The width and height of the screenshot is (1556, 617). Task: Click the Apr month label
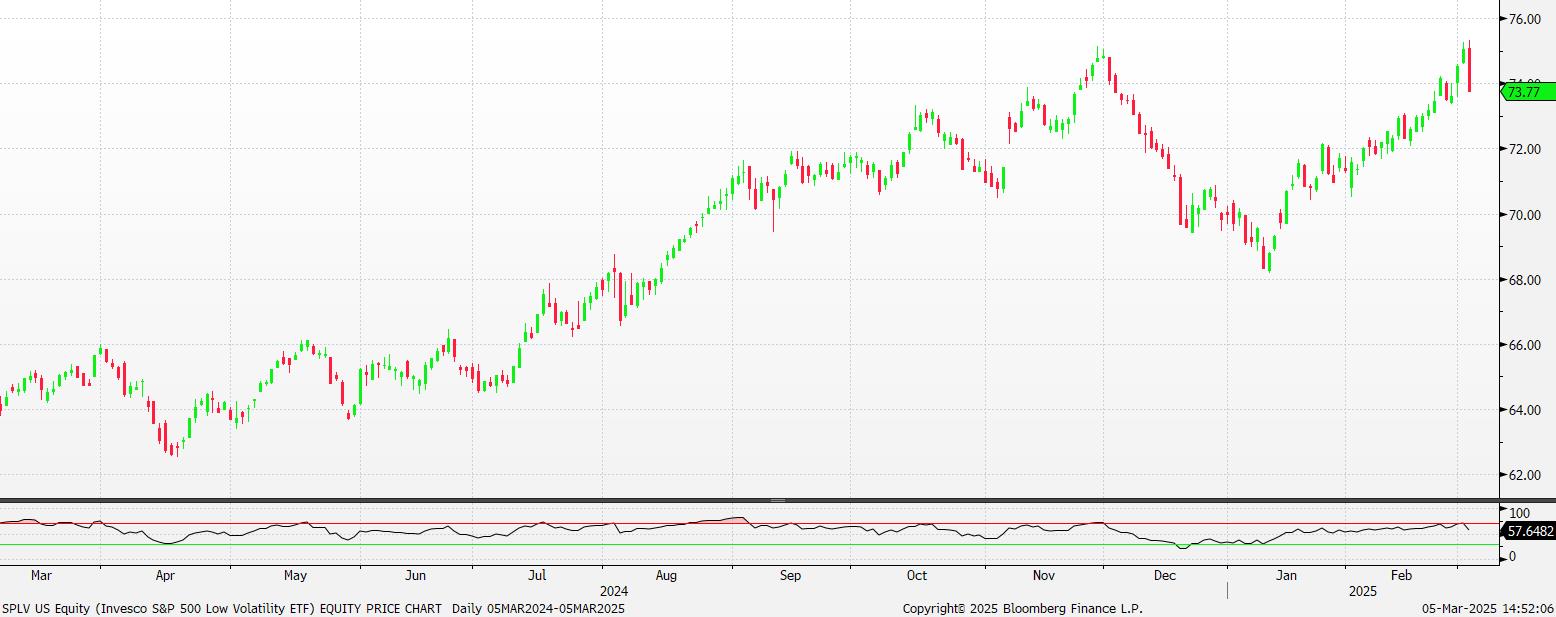point(166,576)
